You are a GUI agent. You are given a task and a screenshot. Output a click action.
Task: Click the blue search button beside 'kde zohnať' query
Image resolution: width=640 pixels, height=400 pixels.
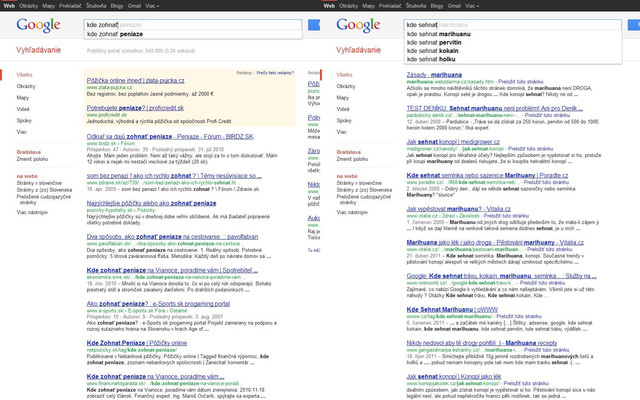point(314,25)
